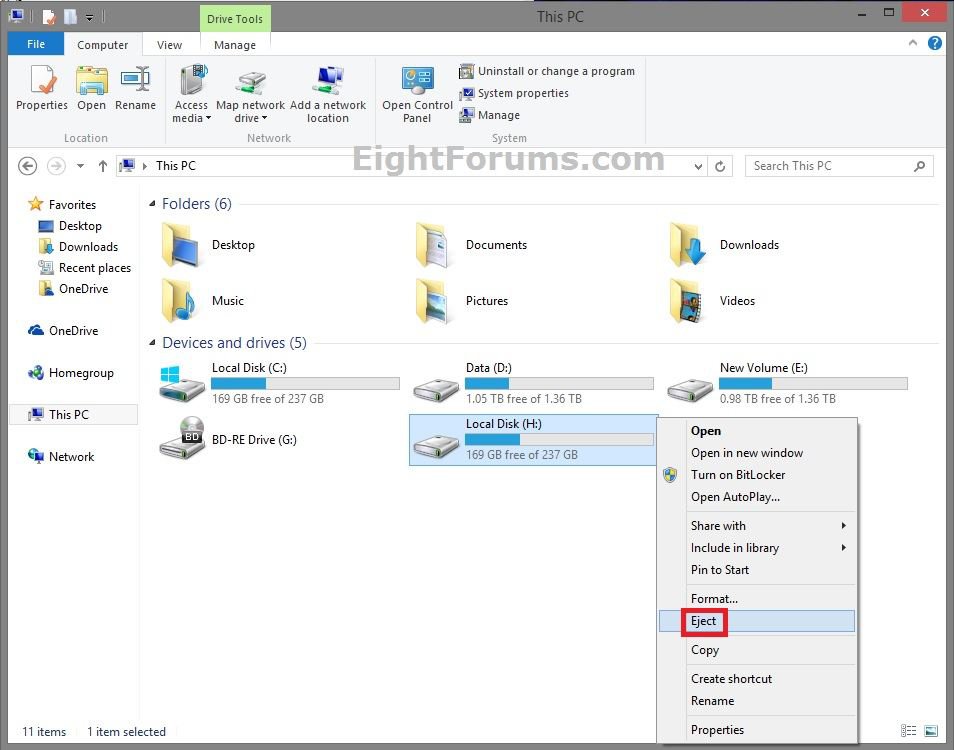Click the Refresh button beside address bar
The height and width of the screenshot is (750, 954).
point(720,167)
